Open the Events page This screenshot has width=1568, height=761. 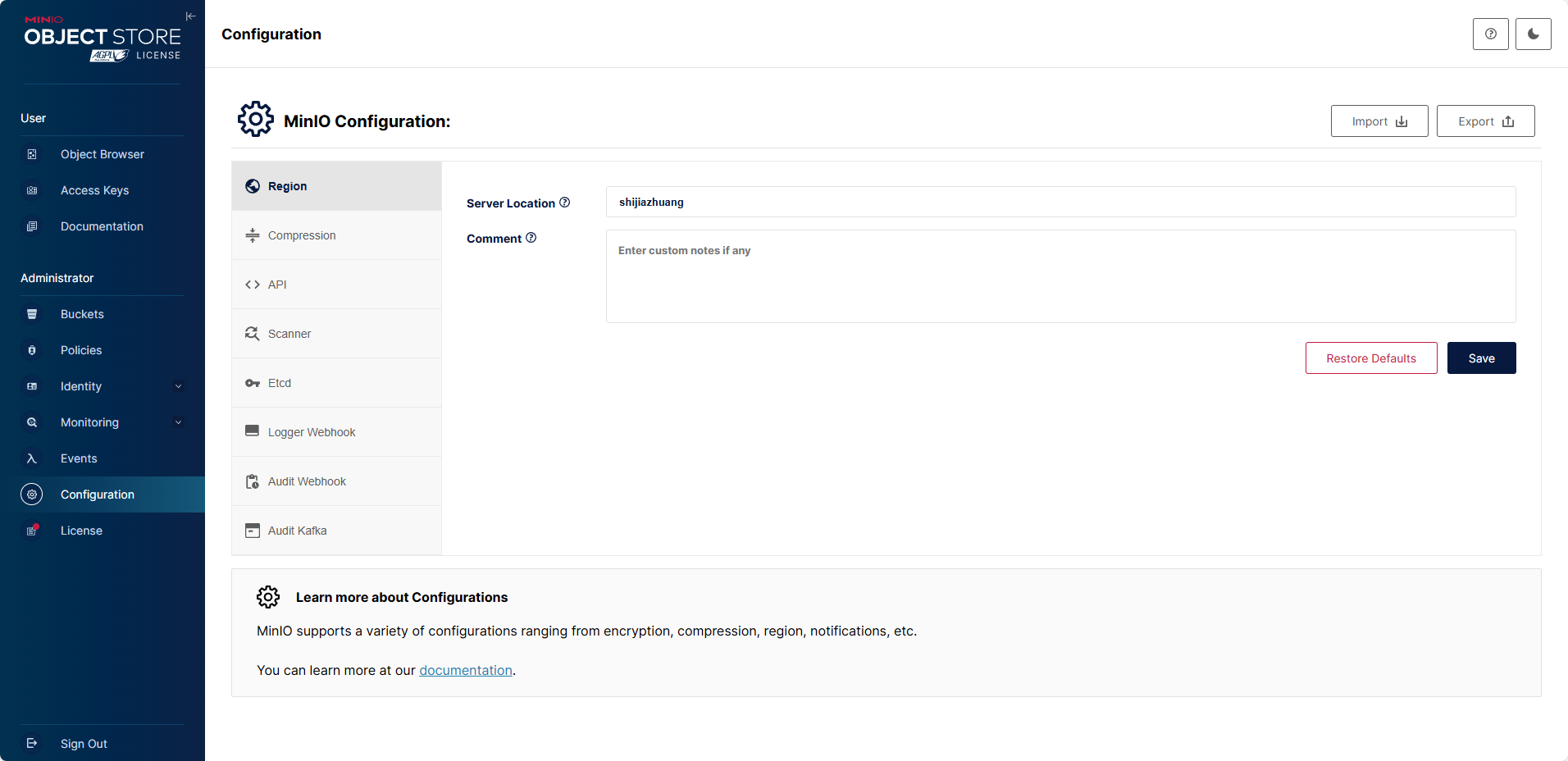(x=79, y=458)
